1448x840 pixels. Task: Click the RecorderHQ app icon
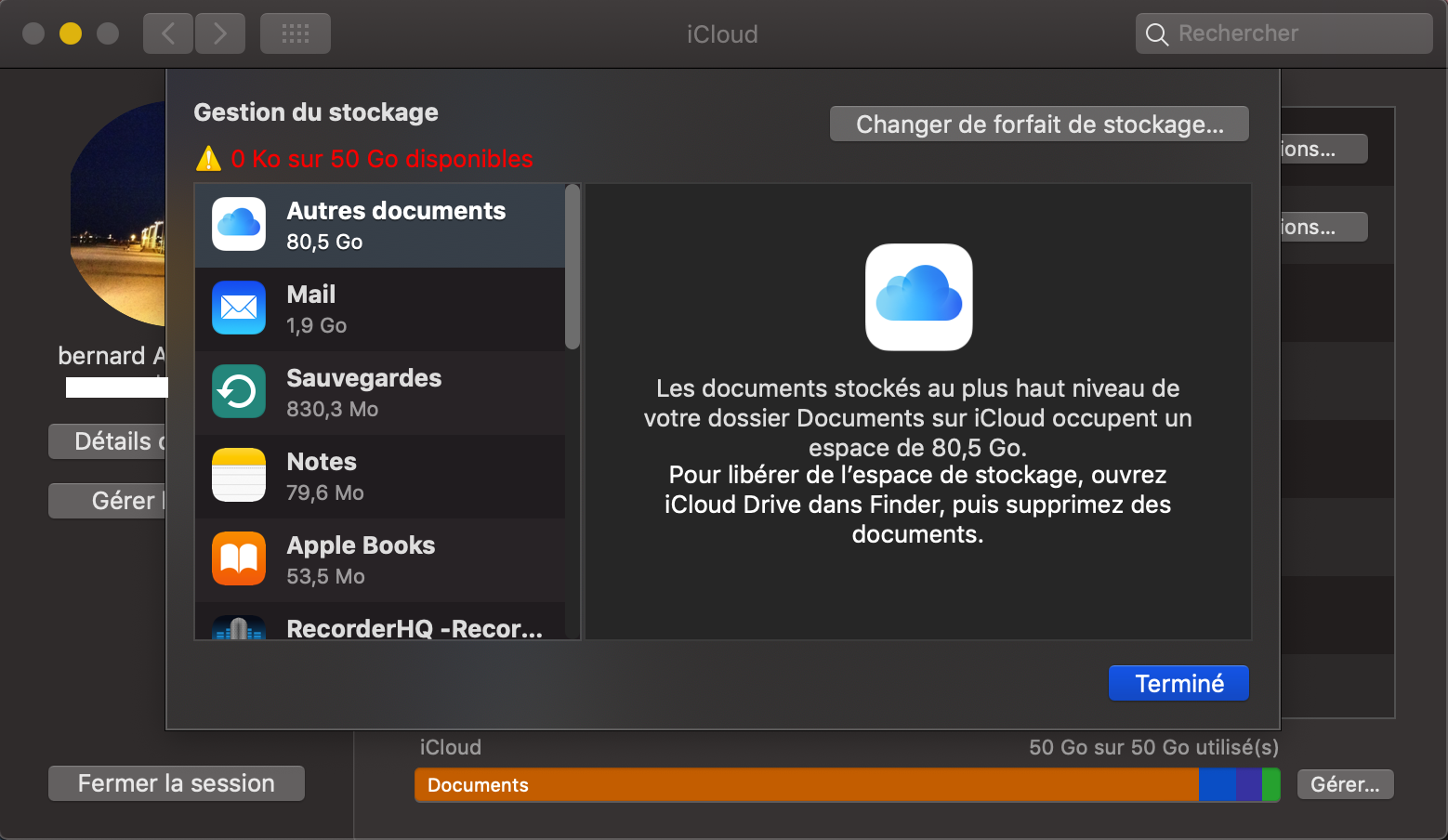coord(239,627)
